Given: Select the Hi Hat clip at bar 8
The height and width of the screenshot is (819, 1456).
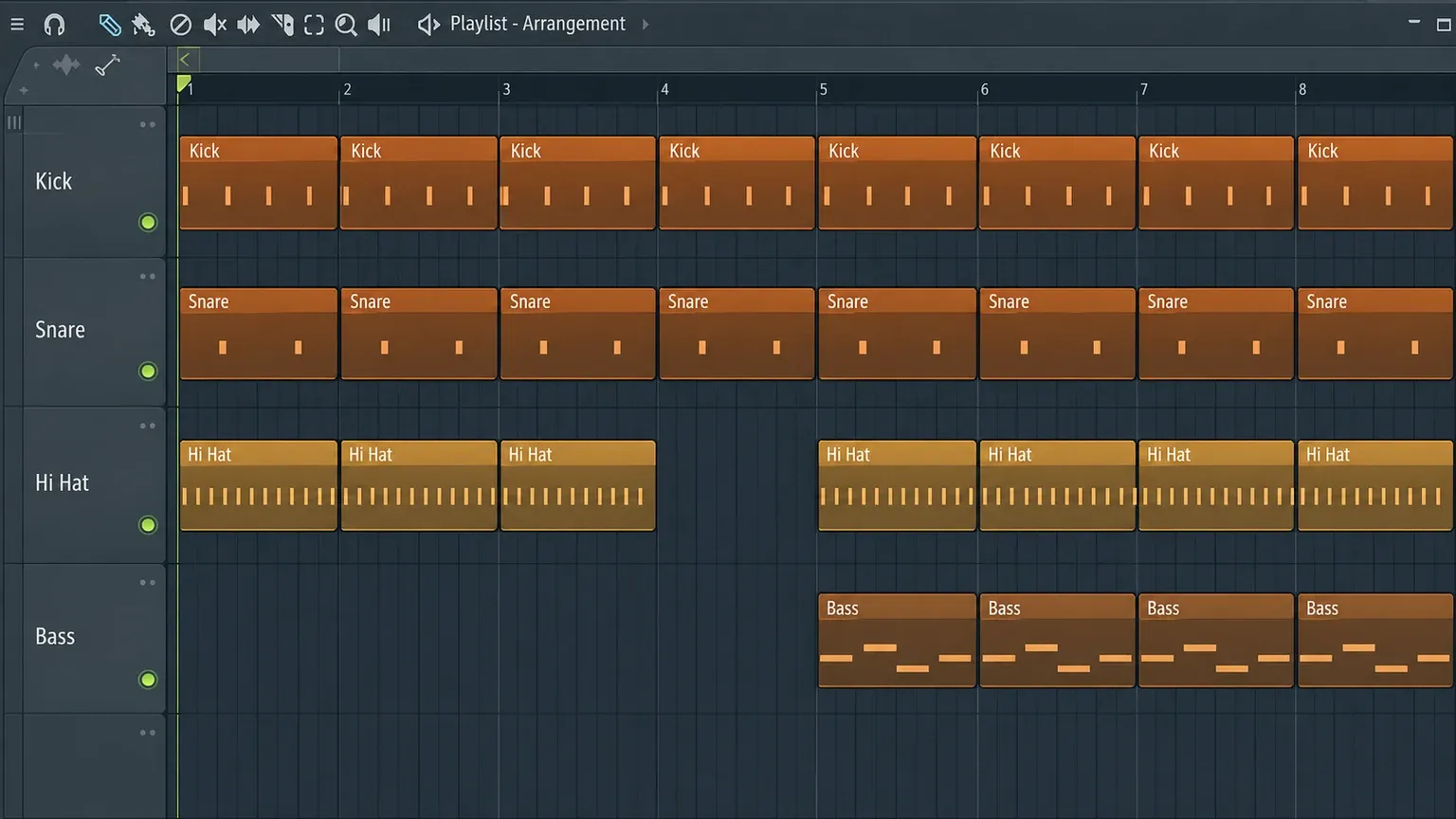Looking at the screenshot, I should click(1375, 485).
